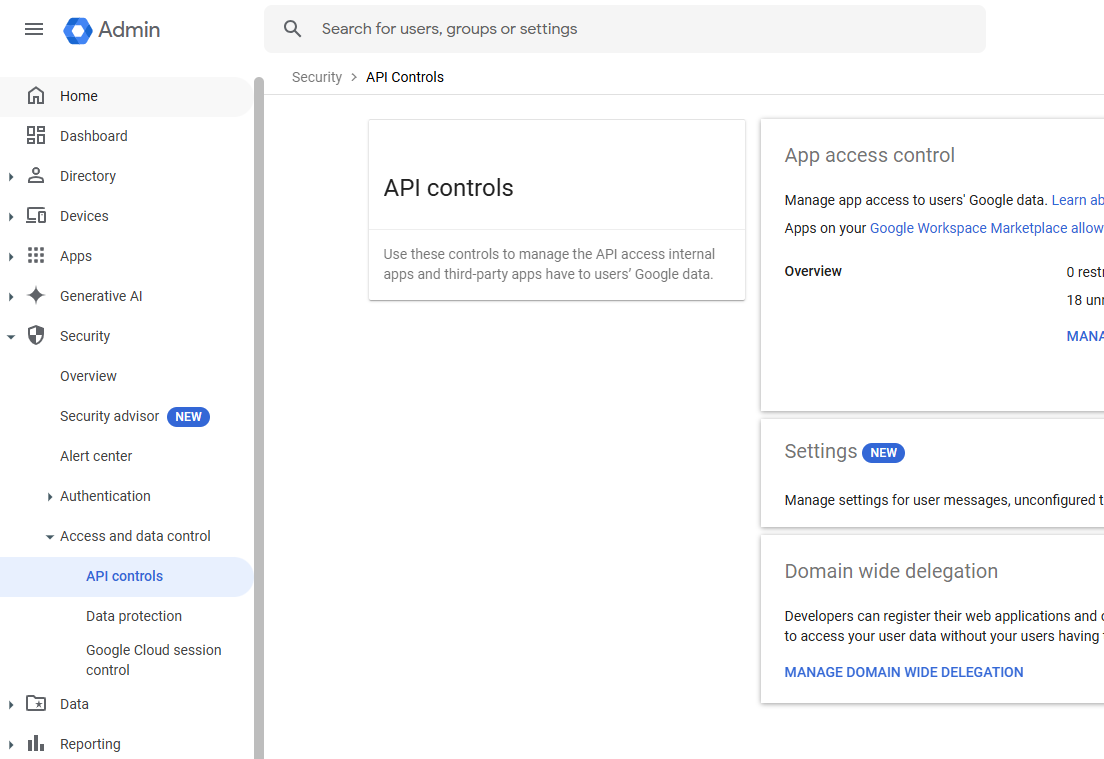The height and width of the screenshot is (759, 1104).
Task: Open Google Workspace Marketplace allowlist link
Action: point(986,228)
